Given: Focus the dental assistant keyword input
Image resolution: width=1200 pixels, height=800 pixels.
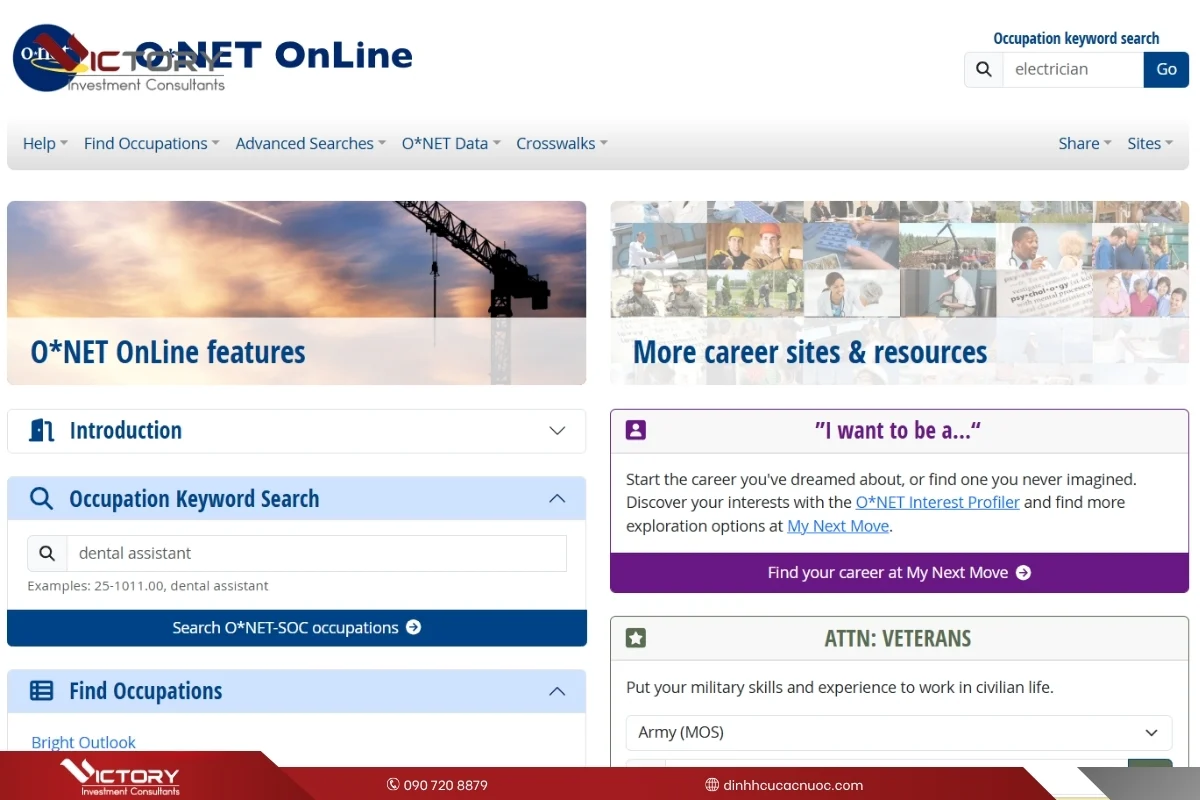Looking at the screenshot, I should 316,553.
